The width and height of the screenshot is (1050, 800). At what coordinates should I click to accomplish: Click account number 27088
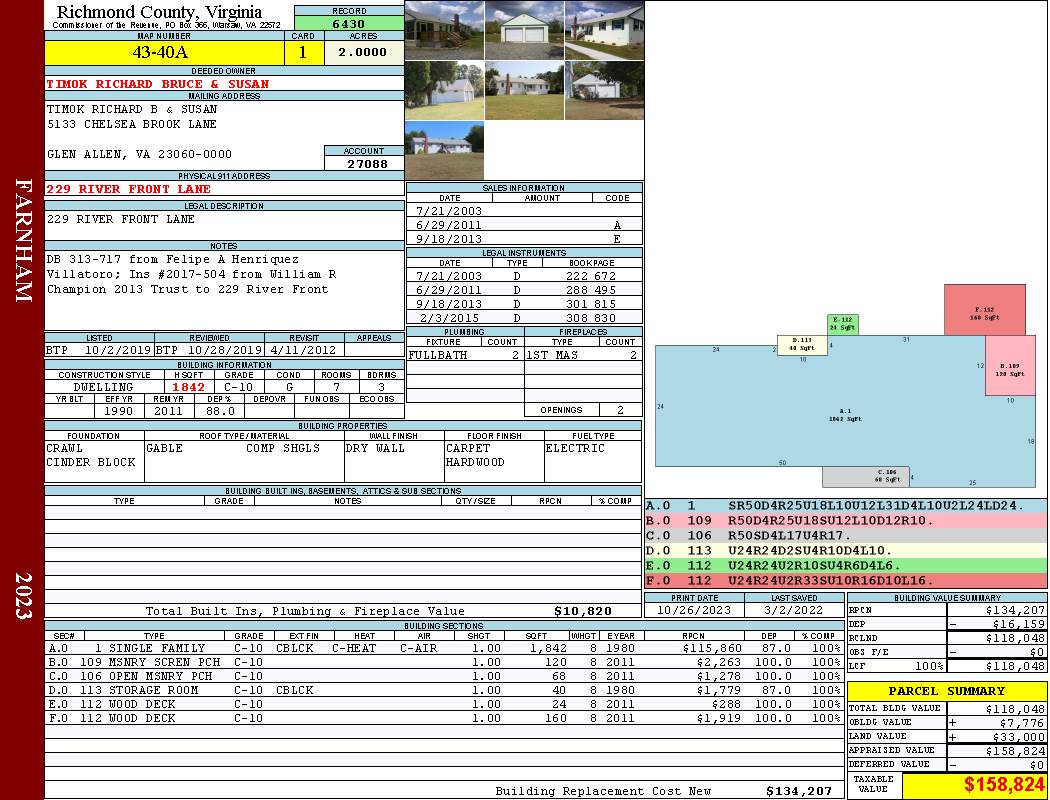[364, 163]
